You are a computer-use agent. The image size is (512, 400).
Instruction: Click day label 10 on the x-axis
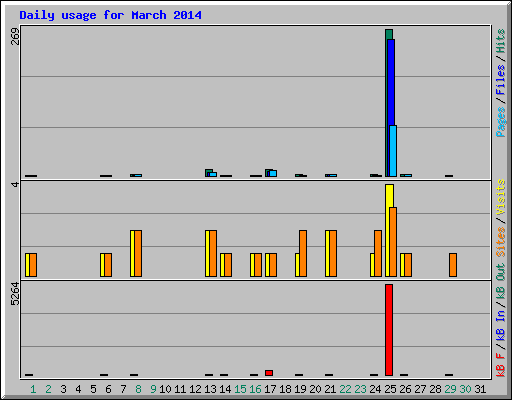coord(165,389)
